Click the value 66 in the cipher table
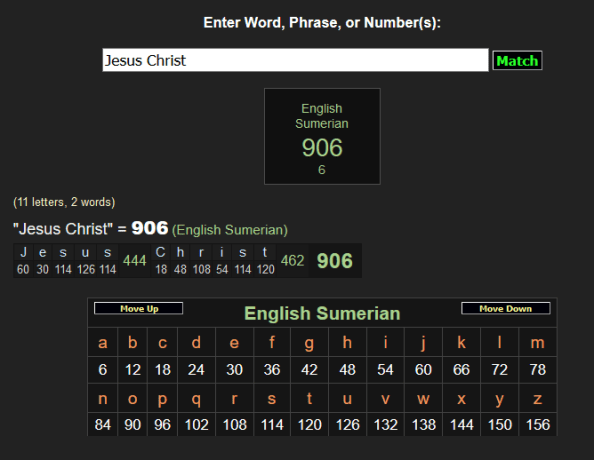 461,369
